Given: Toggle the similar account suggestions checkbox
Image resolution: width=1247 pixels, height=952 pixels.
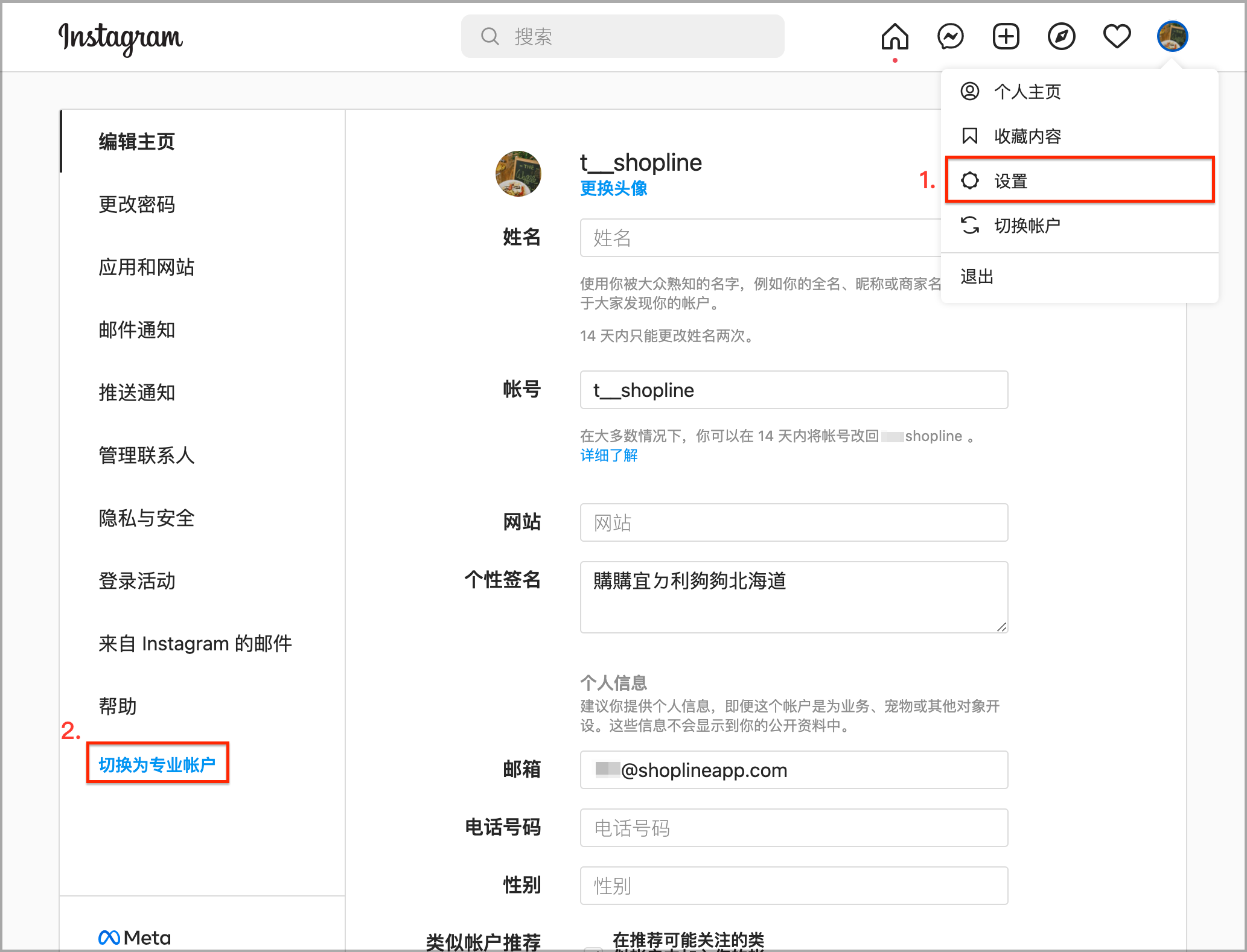Looking at the screenshot, I should [594, 949].
